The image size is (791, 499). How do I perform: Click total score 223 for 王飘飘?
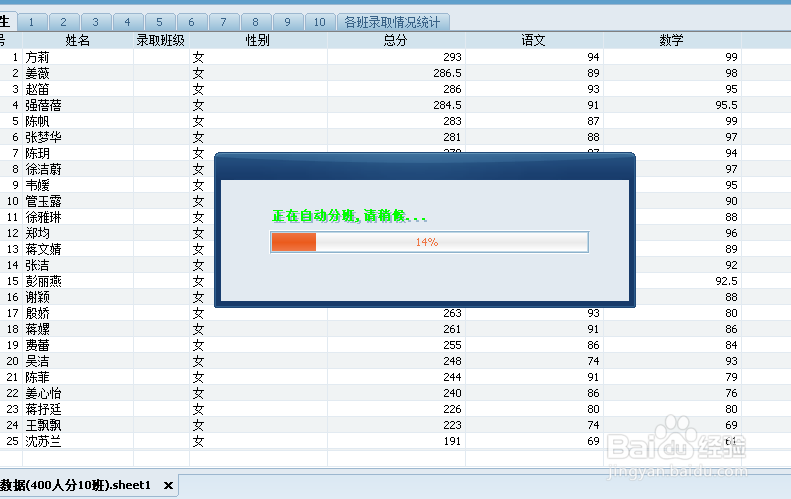pos(452,425)
